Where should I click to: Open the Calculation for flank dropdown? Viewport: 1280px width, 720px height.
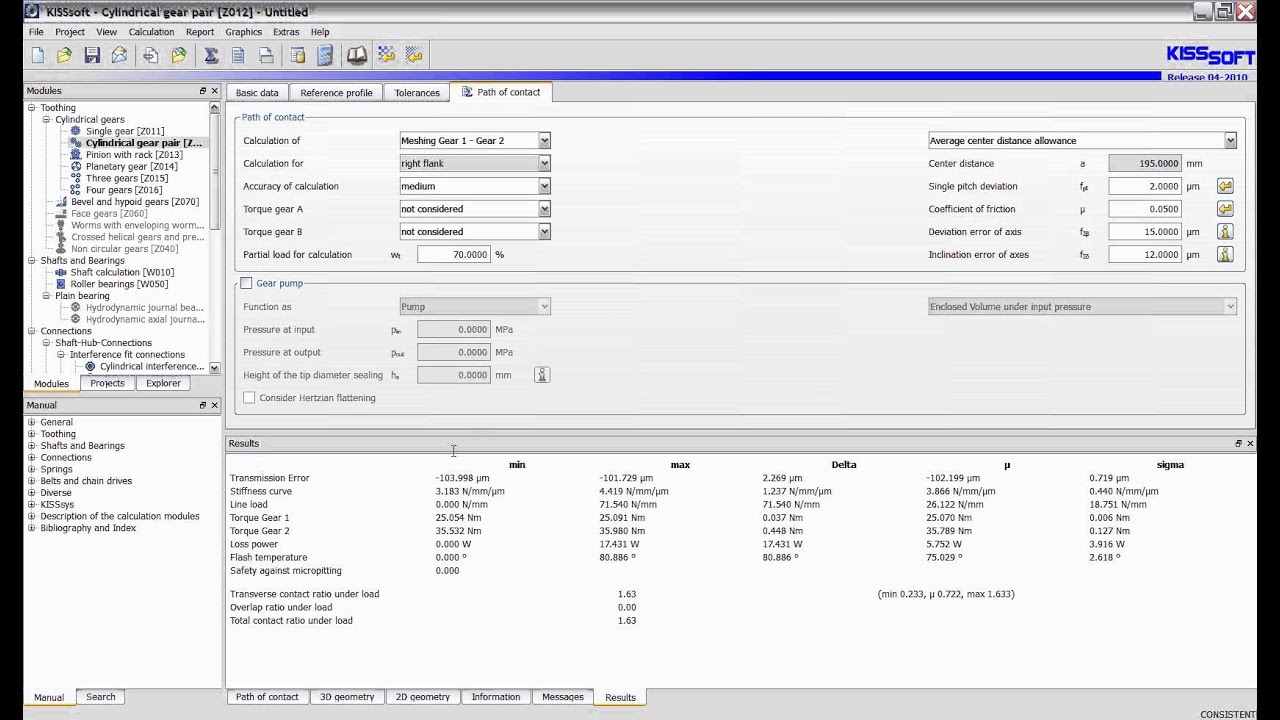pyautogui.click(x=544, y=163)
